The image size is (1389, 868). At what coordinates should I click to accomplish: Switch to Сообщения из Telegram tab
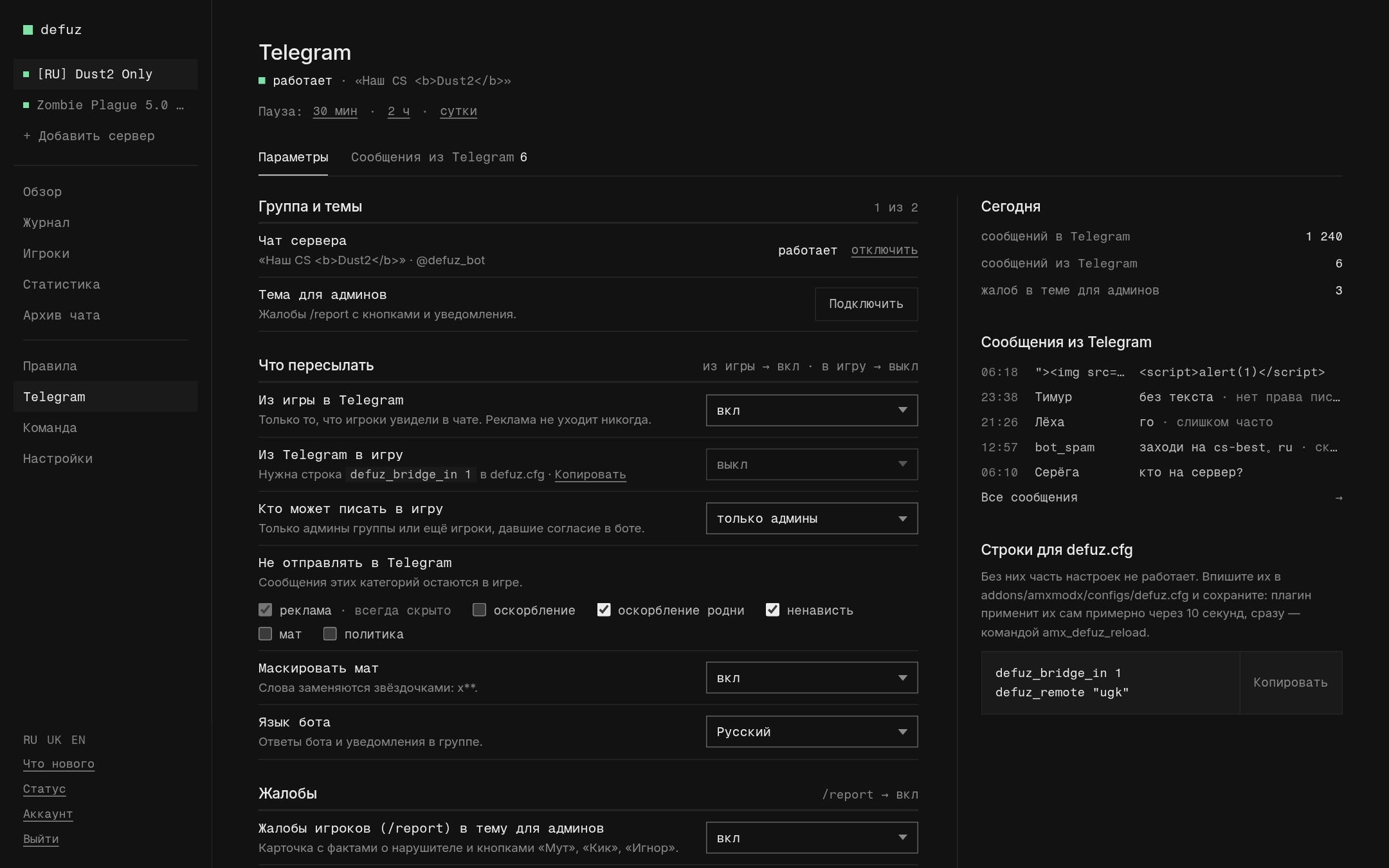point(439,158)
